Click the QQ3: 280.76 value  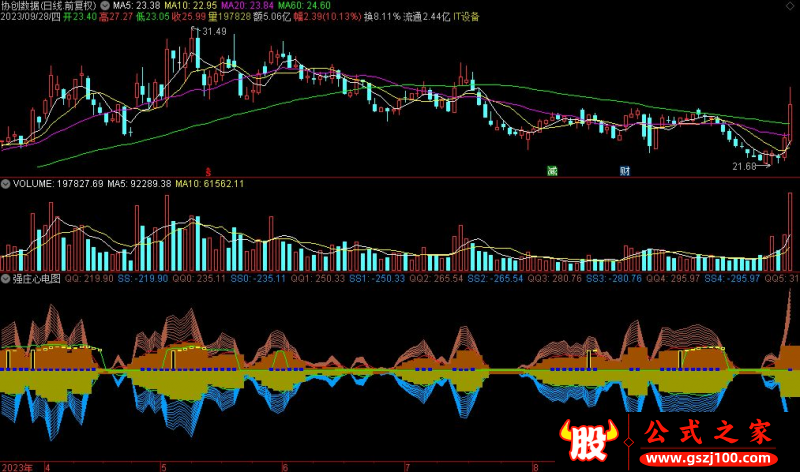point(555,279)
